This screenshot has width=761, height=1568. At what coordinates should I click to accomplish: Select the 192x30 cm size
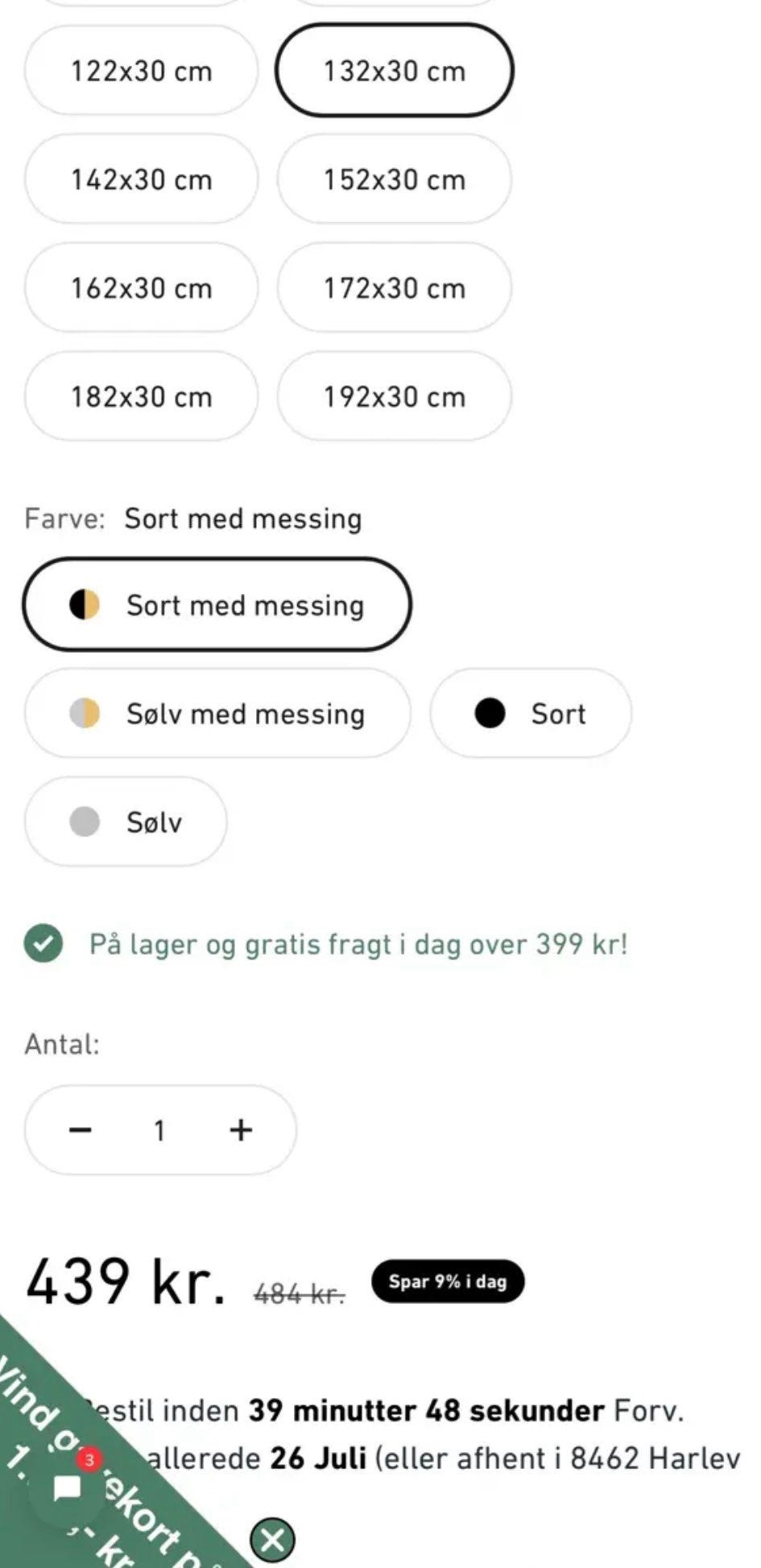(x=394, y=397)
